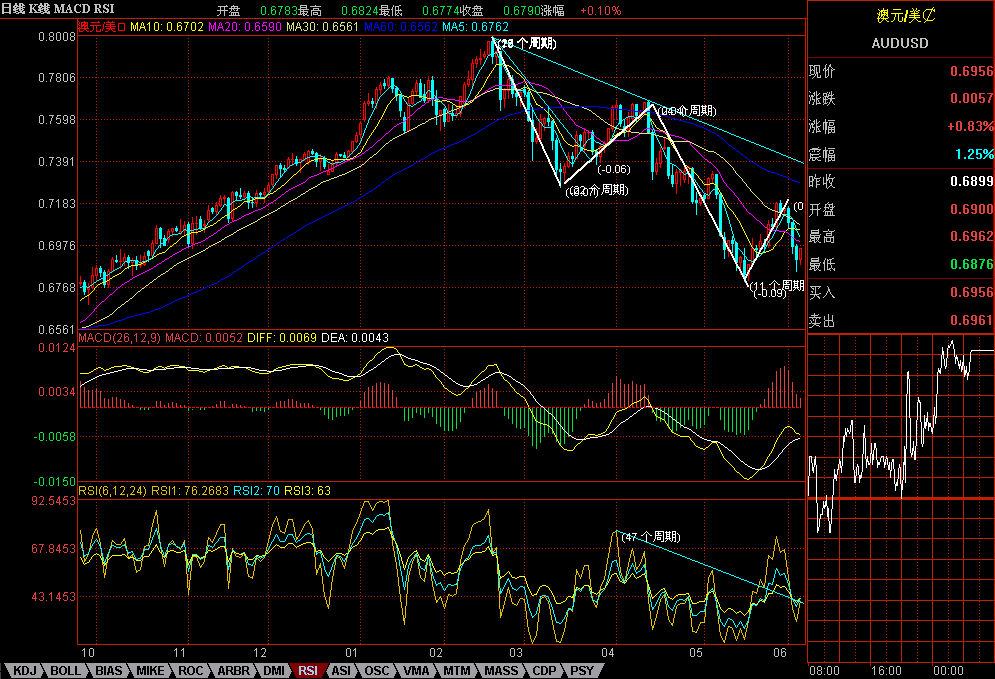Screen dimensions: 995x679
Task: Select the KDJ indicator
Action: tap(23, 671)
